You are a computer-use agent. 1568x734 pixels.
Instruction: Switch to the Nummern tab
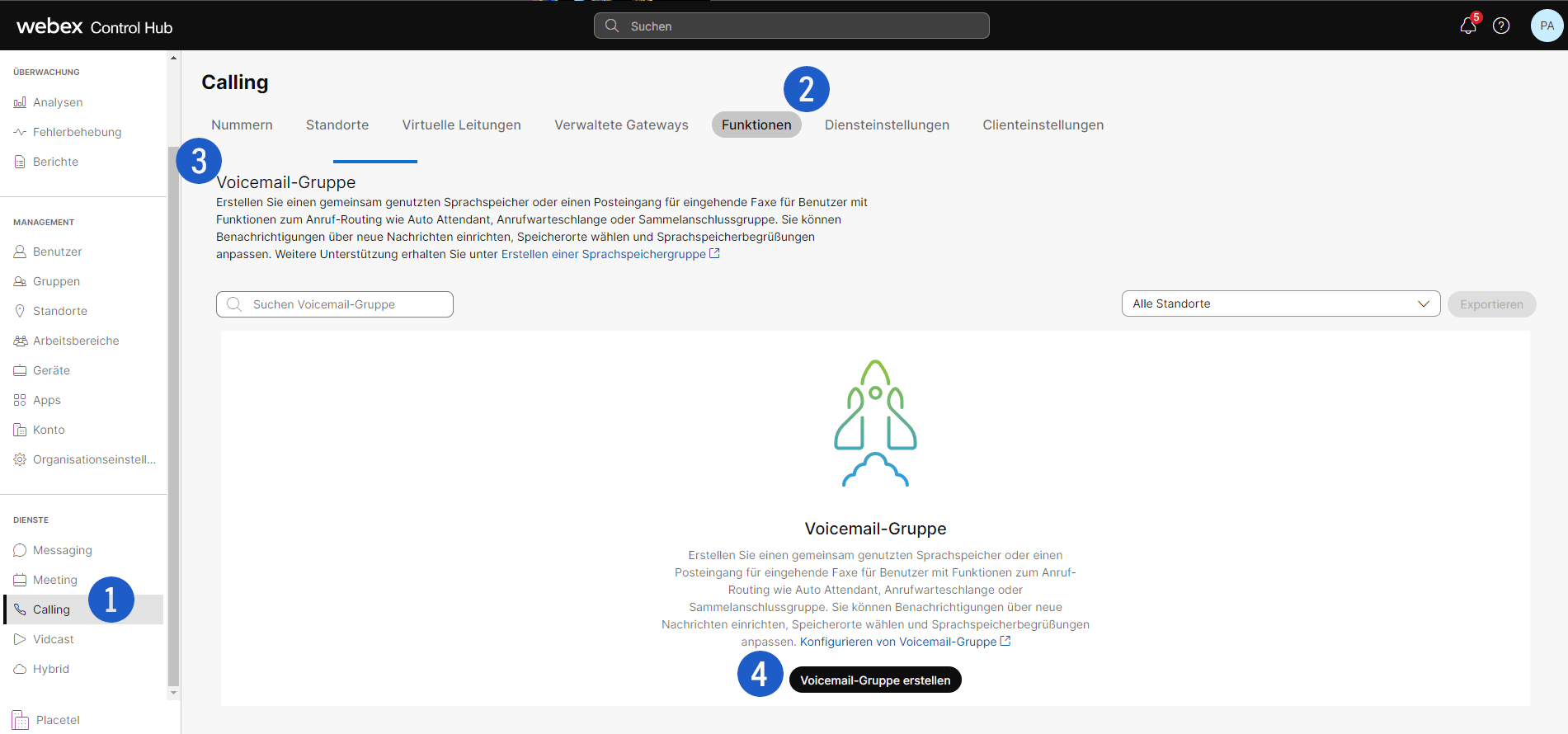click(242, 125)
